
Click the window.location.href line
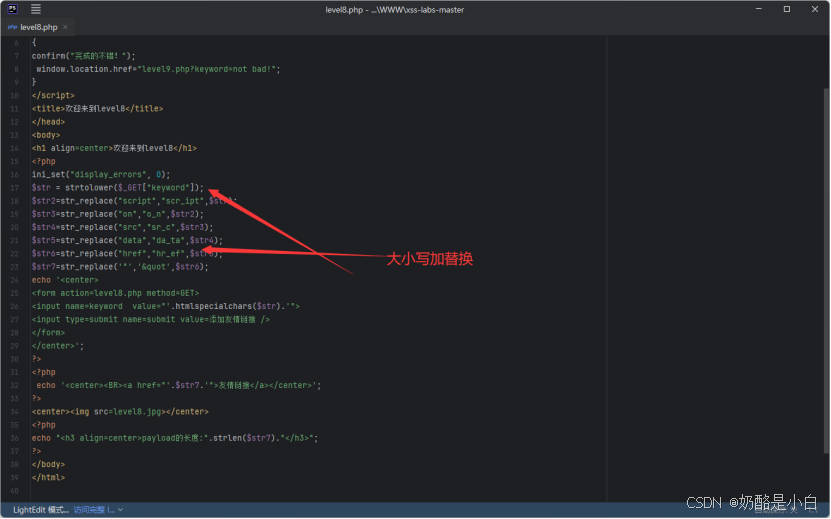point(158,69)
